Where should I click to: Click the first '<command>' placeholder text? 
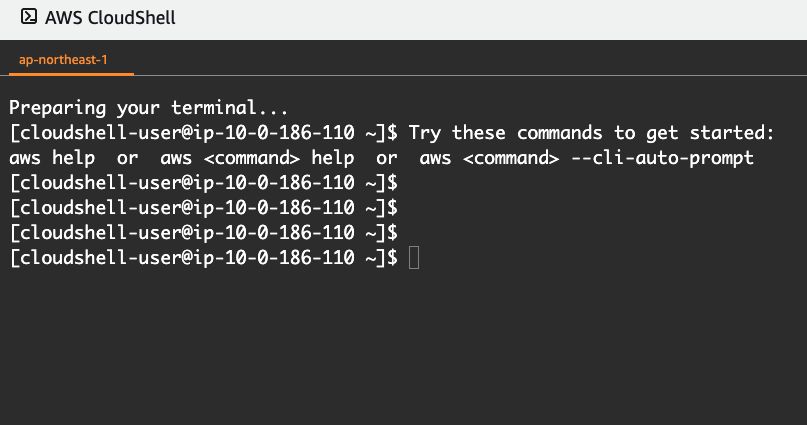252,158
